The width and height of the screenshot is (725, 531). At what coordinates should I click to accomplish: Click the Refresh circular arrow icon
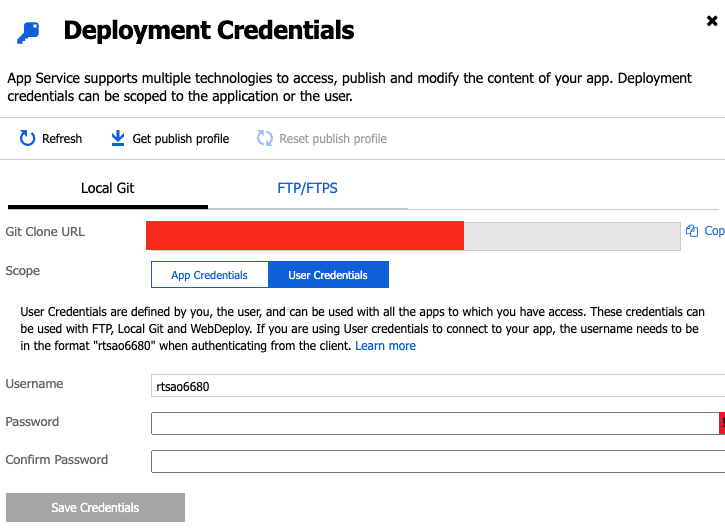[27, 138]
